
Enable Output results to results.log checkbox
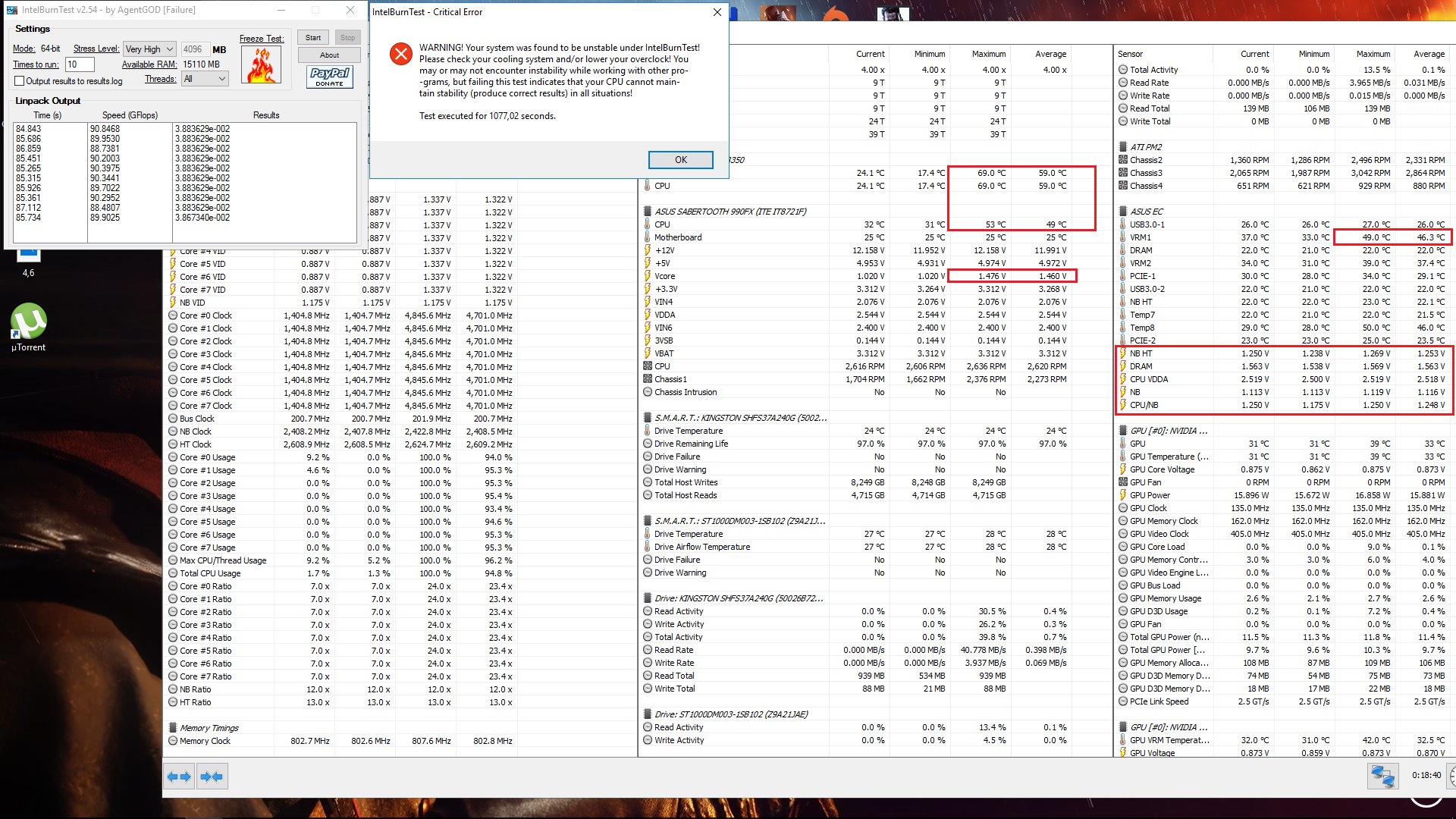tap(20, 81)
